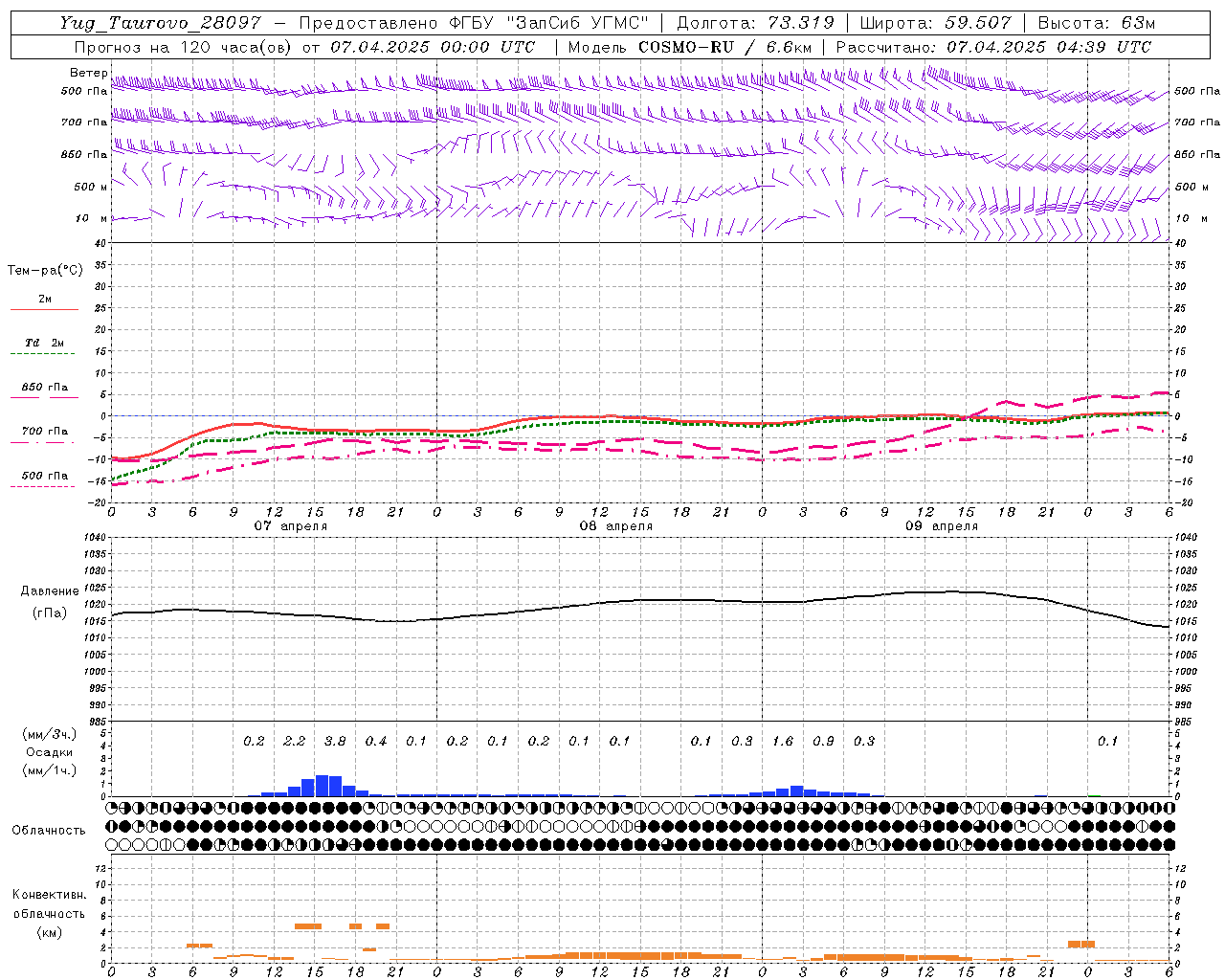Click the 500 м wind level label on left
The height and width of the screenshot is (980, 1225).
tap(90, 187)
